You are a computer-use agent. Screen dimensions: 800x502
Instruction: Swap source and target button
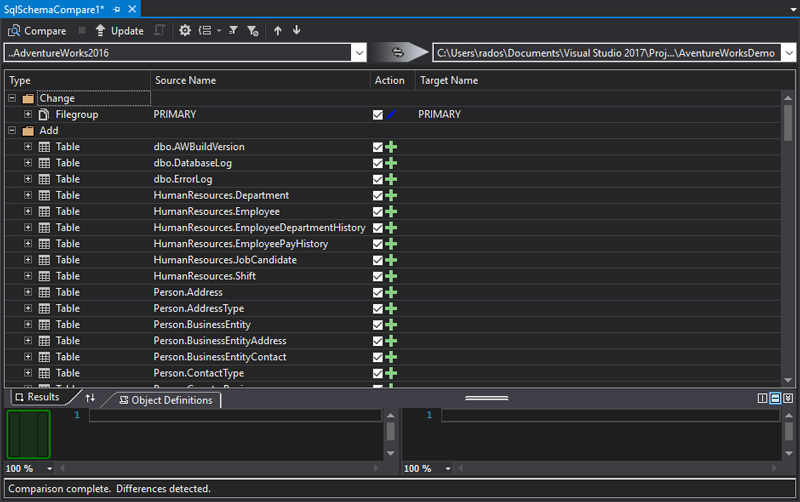tap(397, 52)
